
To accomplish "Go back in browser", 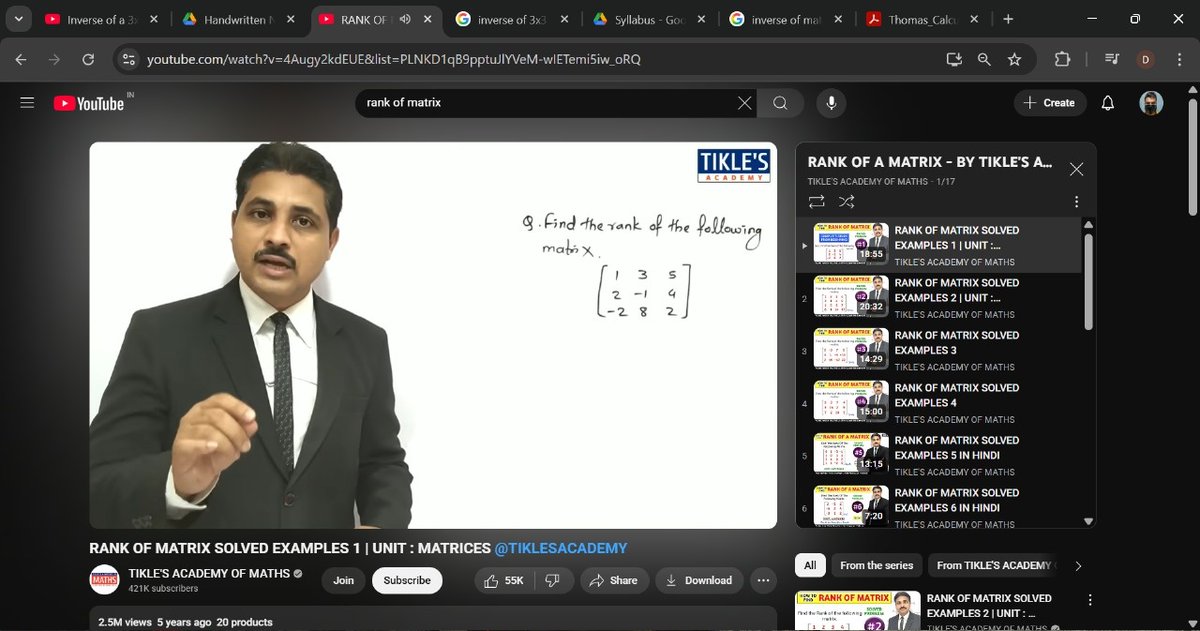I will 21,60.
